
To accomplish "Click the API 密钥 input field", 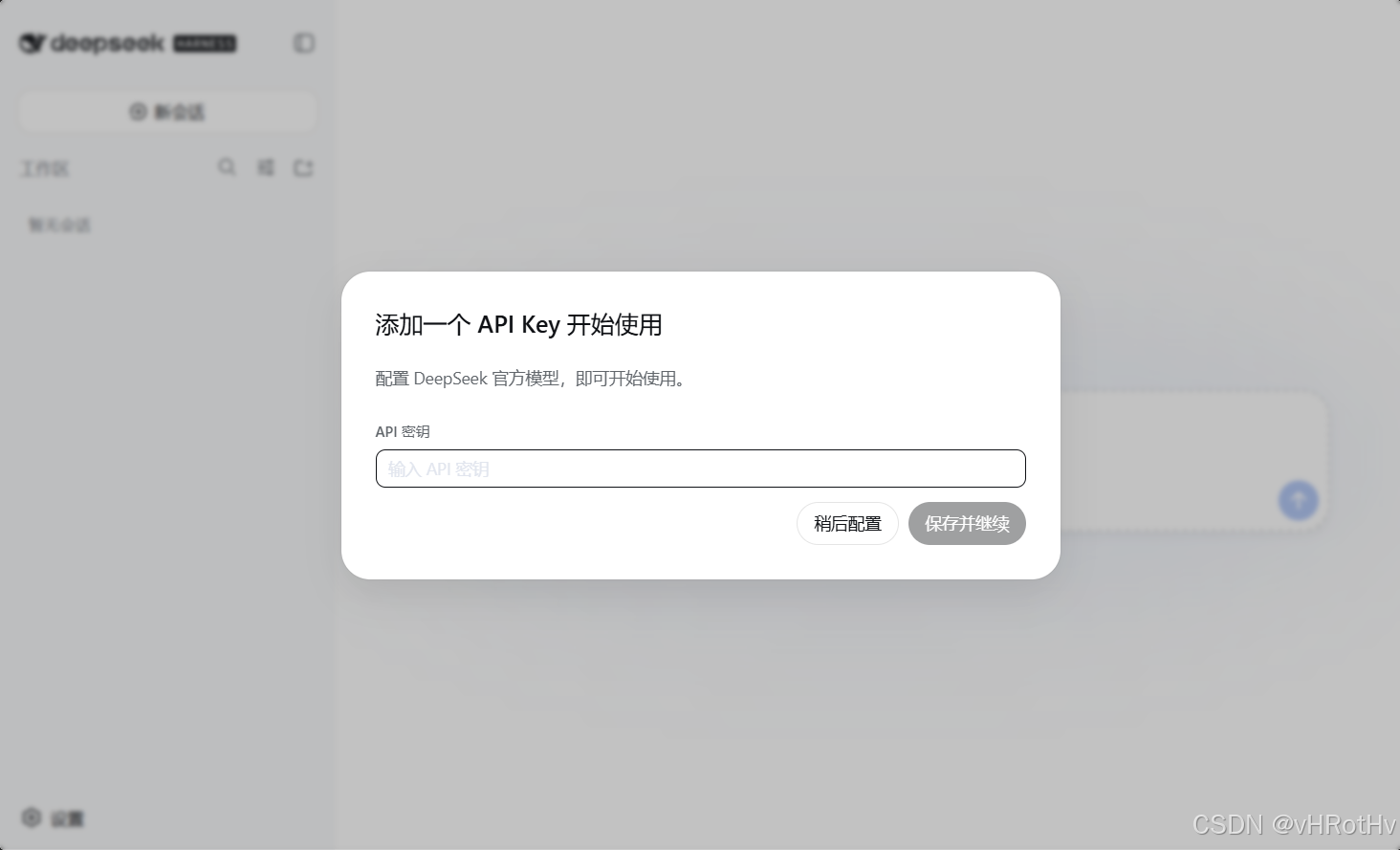I will [700, 469].
